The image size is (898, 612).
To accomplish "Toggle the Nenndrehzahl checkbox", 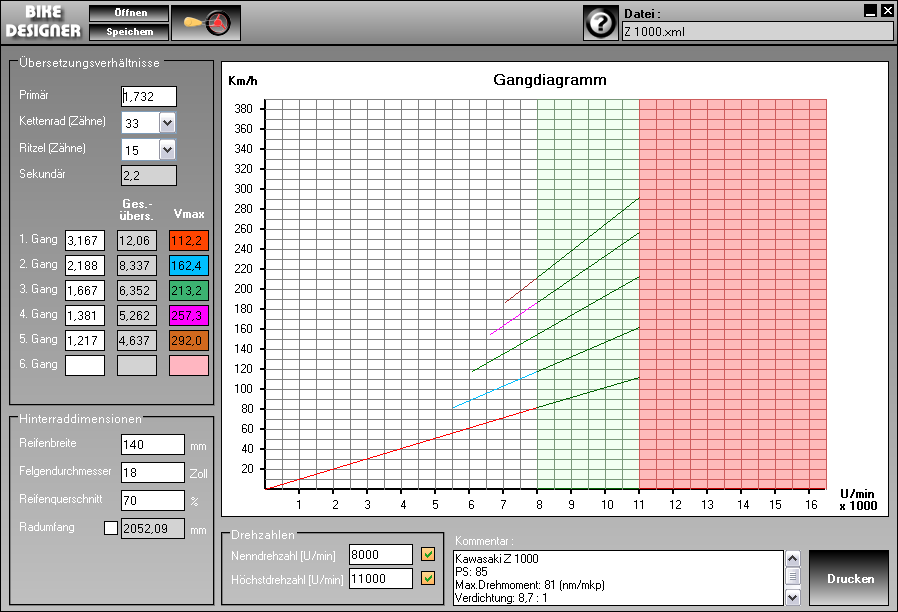I will 428,554.
